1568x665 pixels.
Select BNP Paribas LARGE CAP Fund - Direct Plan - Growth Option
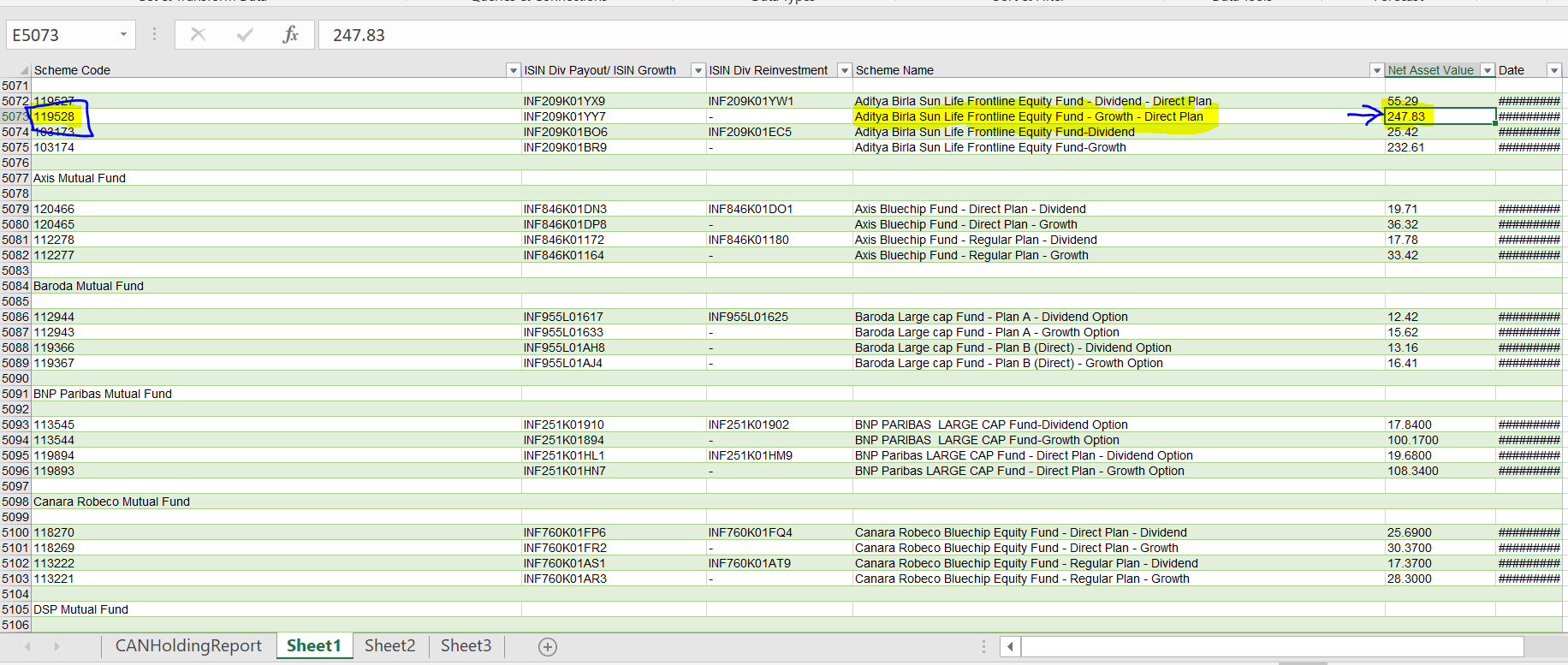pos(1119,471)
